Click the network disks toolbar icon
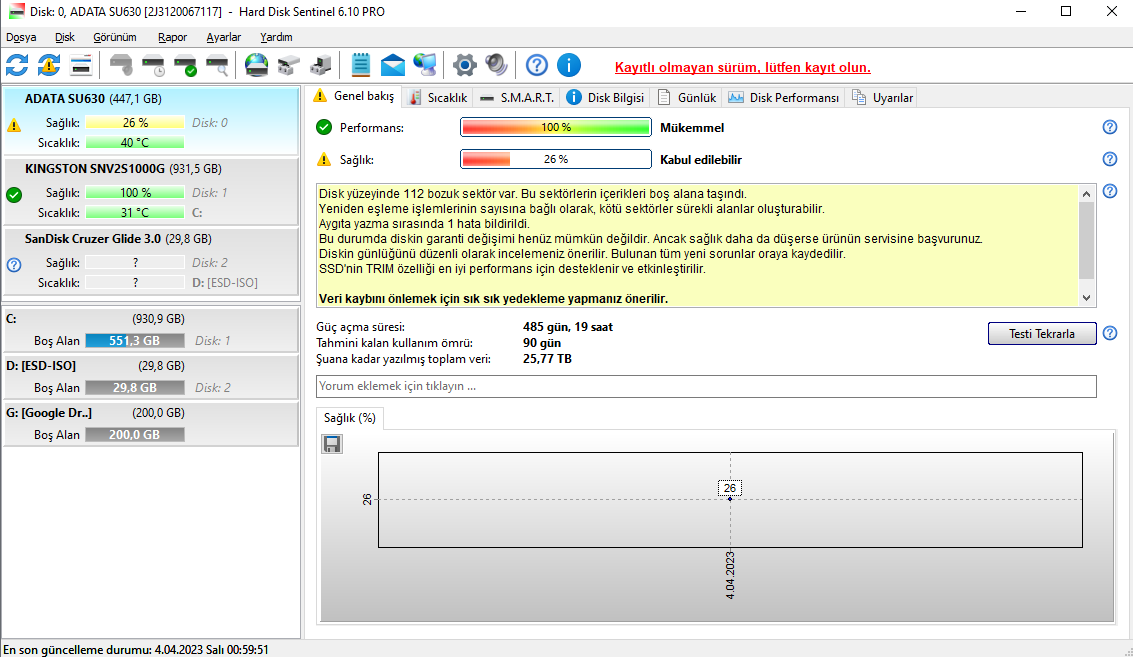 288,65
